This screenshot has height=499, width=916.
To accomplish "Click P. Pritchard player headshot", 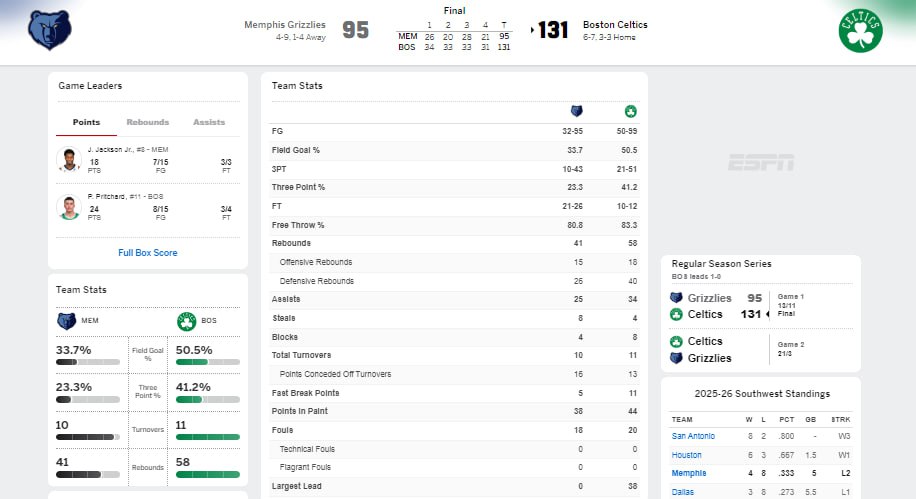I will click(x=68, y=207).
